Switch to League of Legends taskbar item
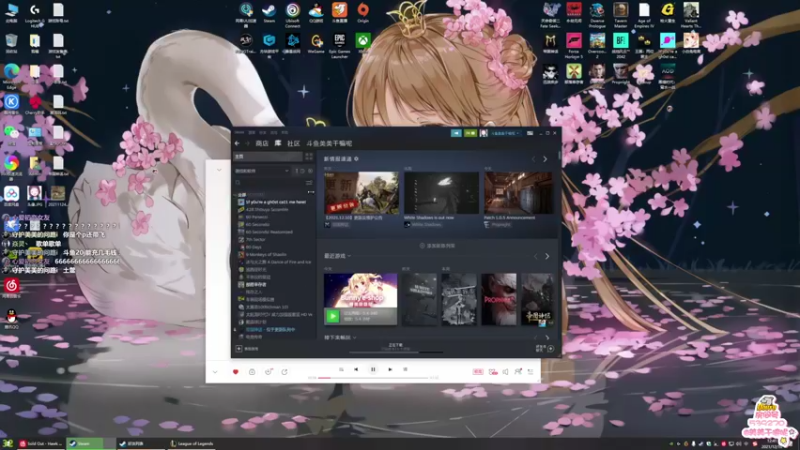800x450 pixels. 191,443
